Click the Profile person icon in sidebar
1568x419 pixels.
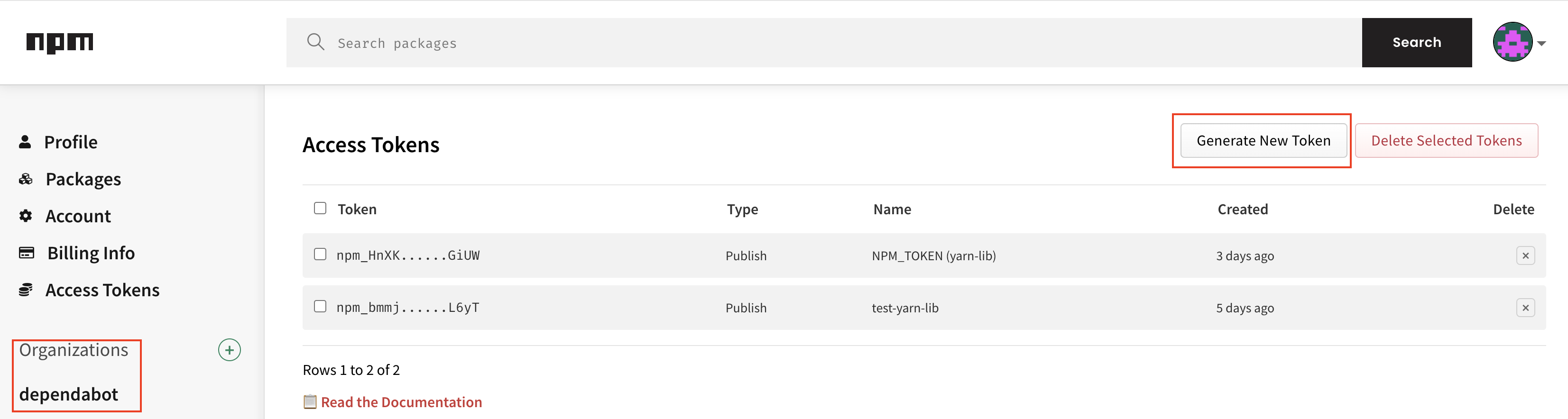(x=25, y=142)
